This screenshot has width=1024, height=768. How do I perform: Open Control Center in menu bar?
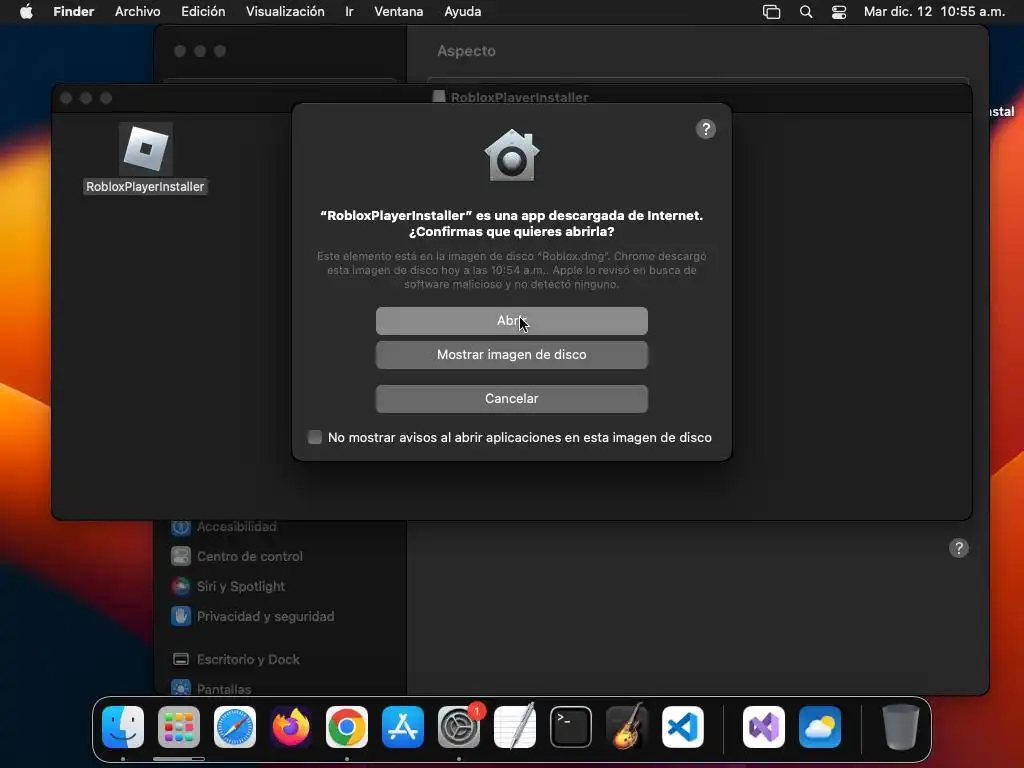(839, 12)
